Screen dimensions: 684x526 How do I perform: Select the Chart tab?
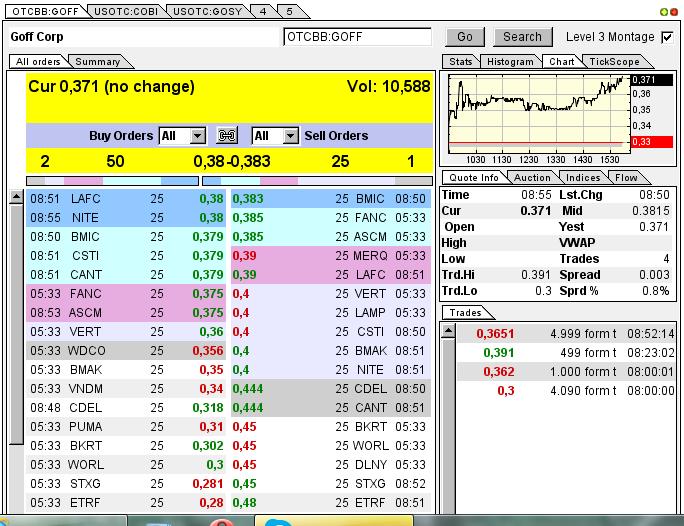pyautogui.click(x=561, y=61)
